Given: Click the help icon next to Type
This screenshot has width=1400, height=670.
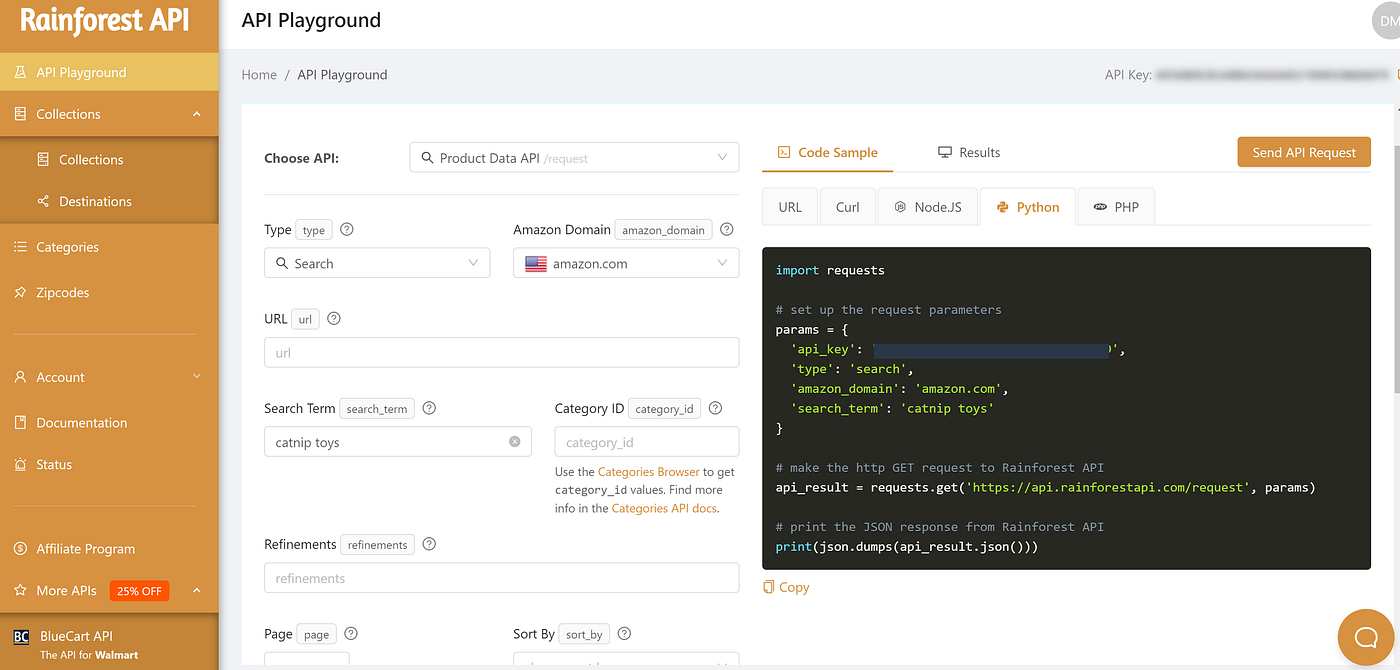Looking at the screenshot, I should [x=347, y=229].
